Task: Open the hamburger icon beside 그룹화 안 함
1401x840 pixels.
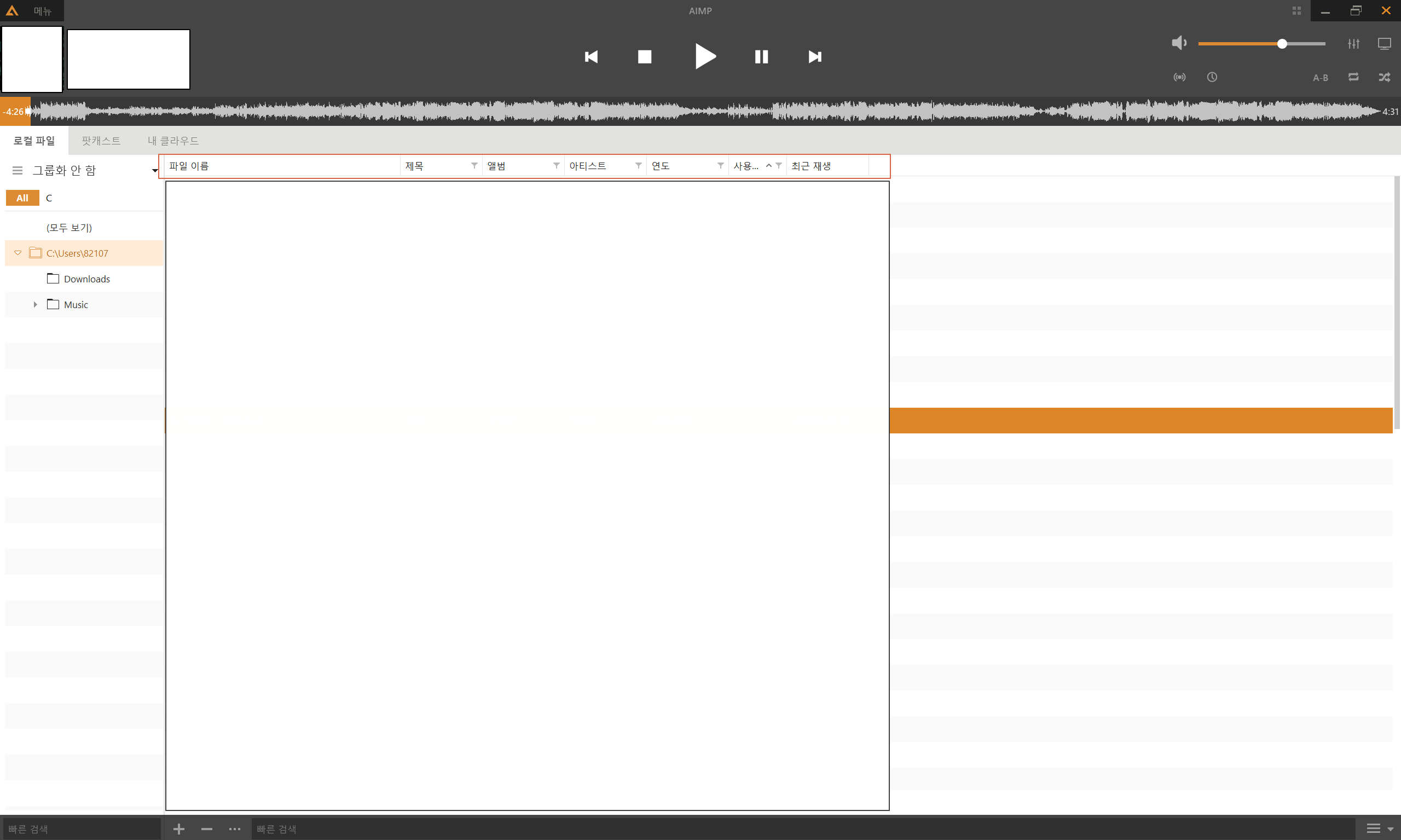Action: [18, 170]
